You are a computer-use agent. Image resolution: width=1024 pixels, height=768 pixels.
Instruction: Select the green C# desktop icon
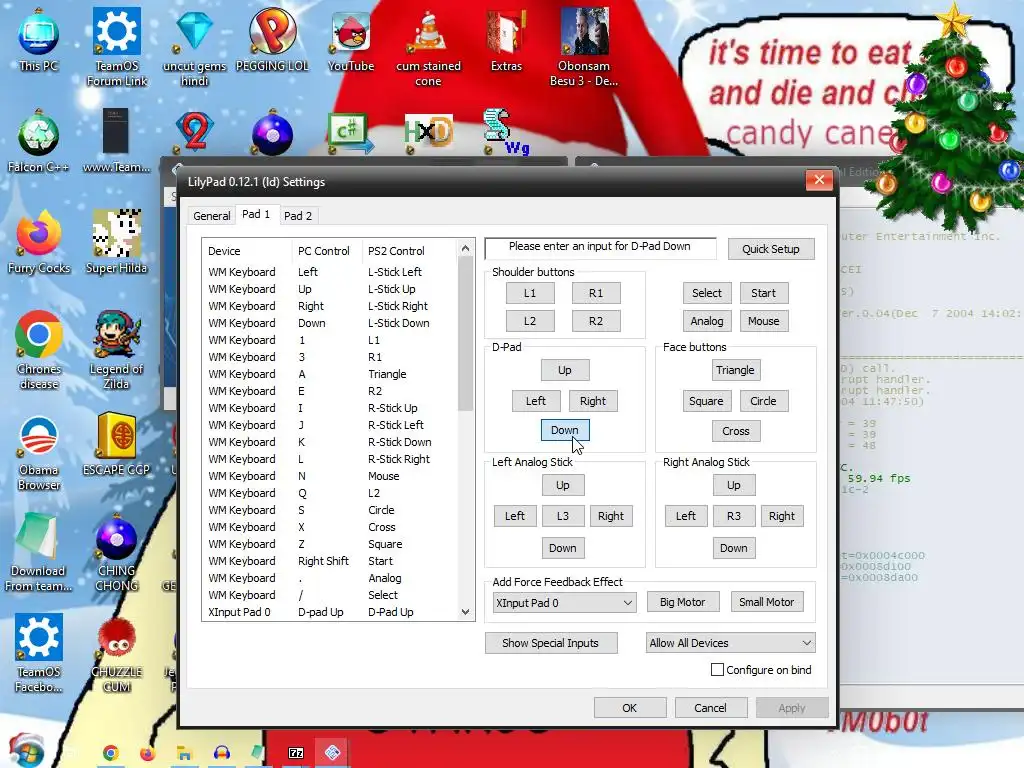tap(351, 133)
